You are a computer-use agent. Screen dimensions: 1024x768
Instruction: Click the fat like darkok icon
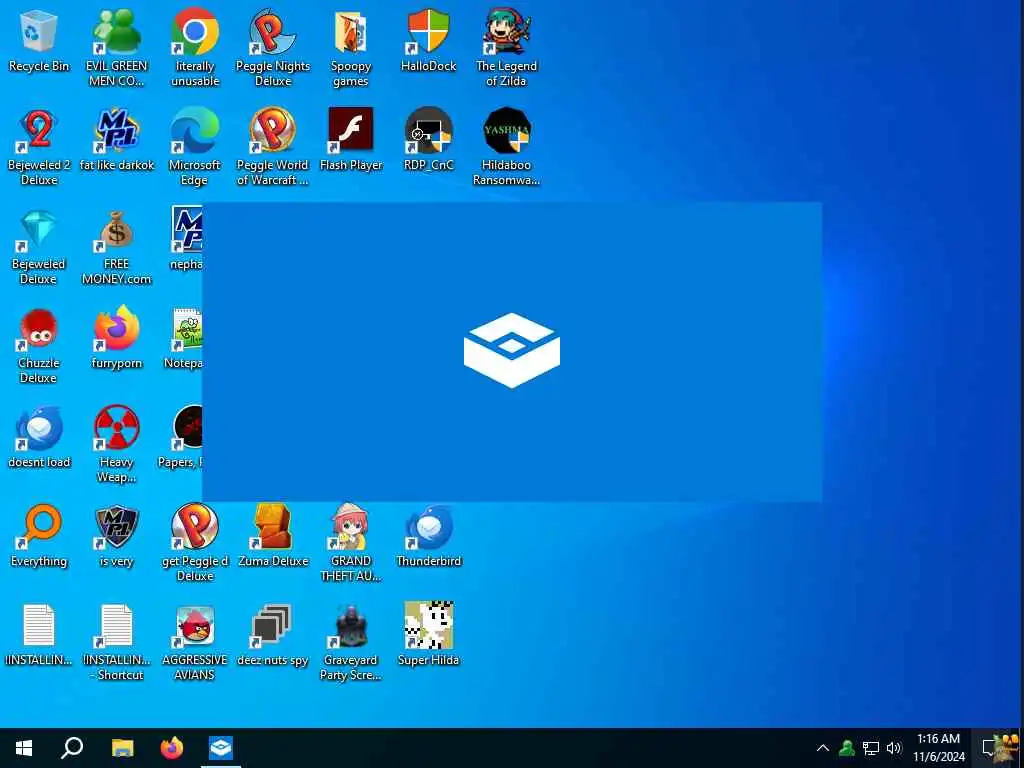[116, 140]
